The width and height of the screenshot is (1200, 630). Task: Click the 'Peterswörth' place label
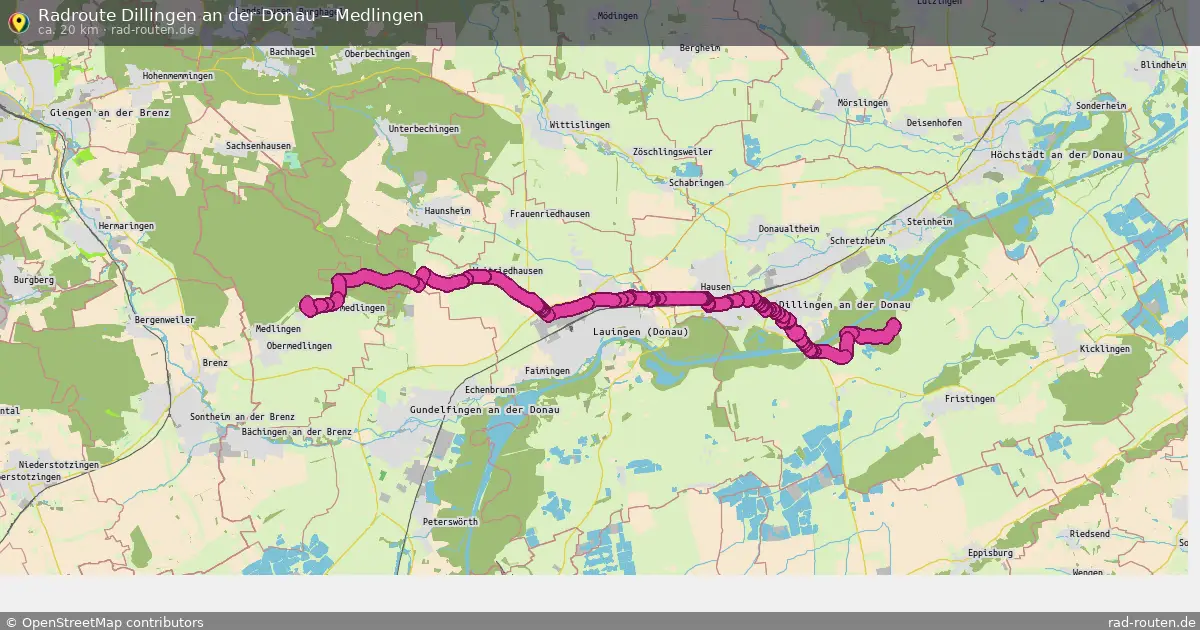pos(450,522)
